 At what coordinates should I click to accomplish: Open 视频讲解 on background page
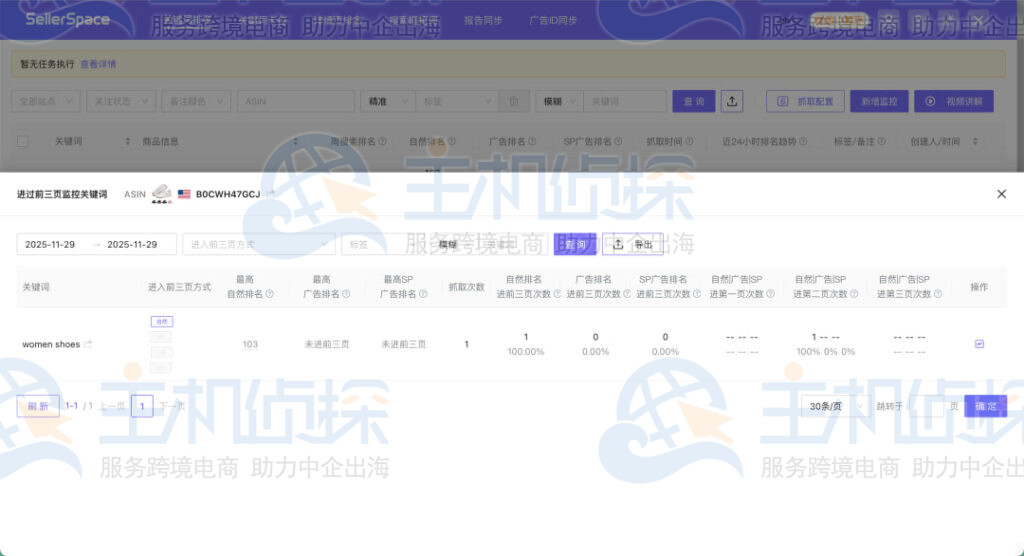[x=953, y=101]
